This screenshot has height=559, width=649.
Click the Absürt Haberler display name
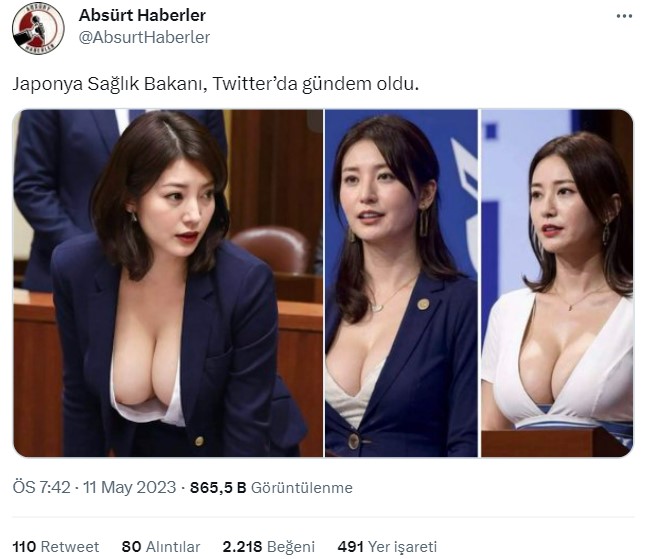point(142,15)
